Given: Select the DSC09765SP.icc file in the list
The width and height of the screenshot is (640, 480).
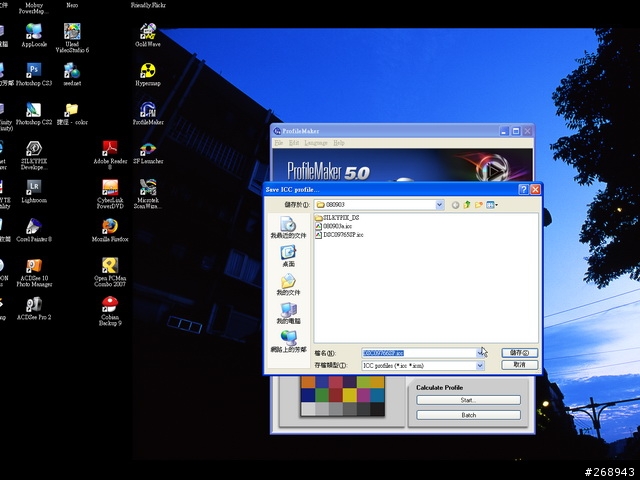Looking at the screenshot, I should pos(339,235).
